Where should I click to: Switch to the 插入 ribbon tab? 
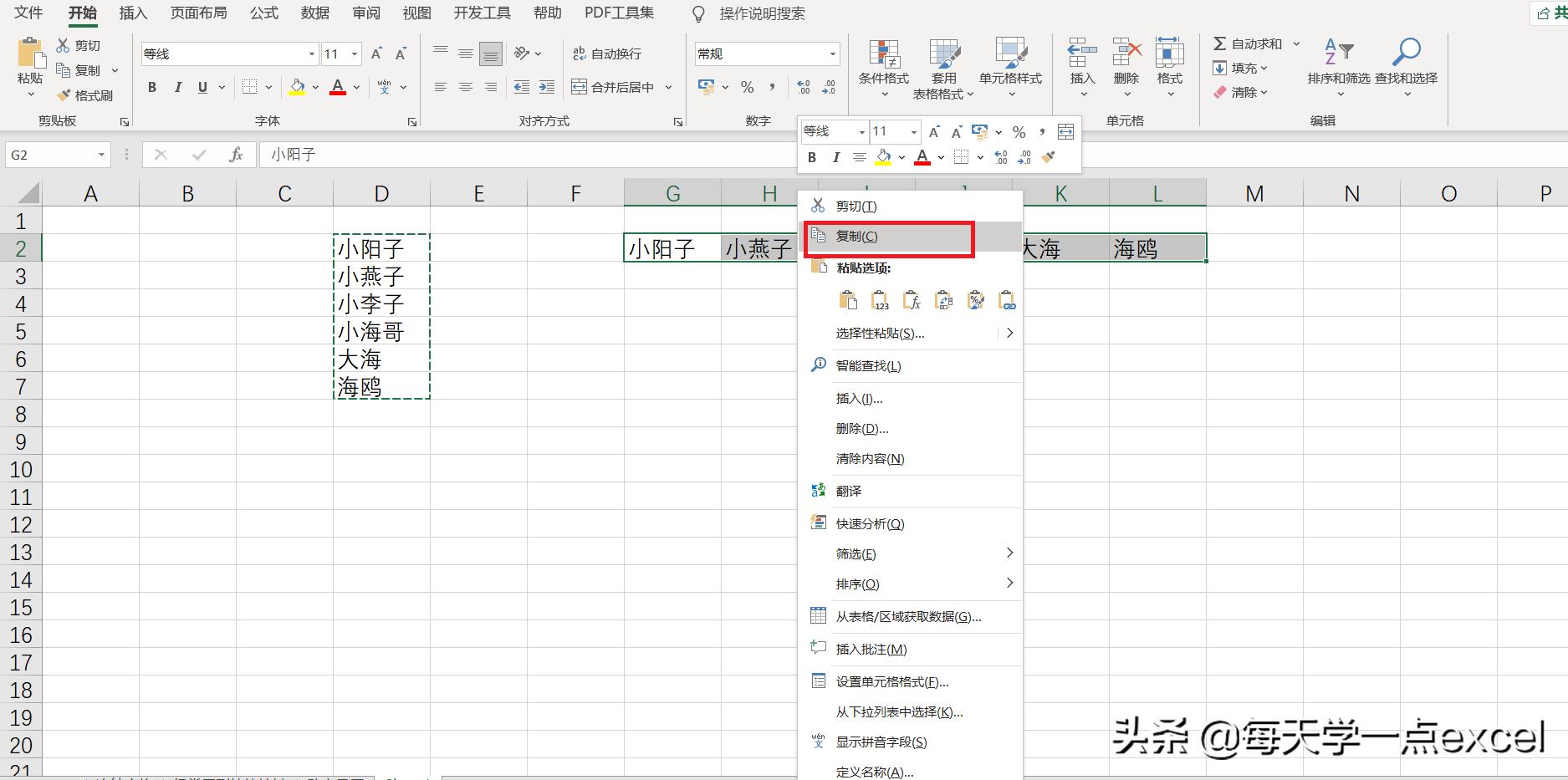pos(132,13)
